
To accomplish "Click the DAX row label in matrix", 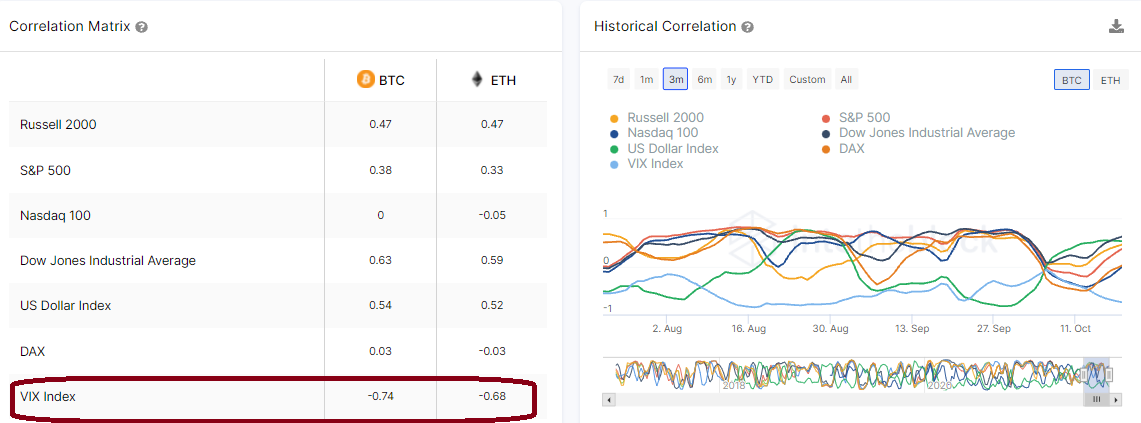I will (x=33, y=351).
